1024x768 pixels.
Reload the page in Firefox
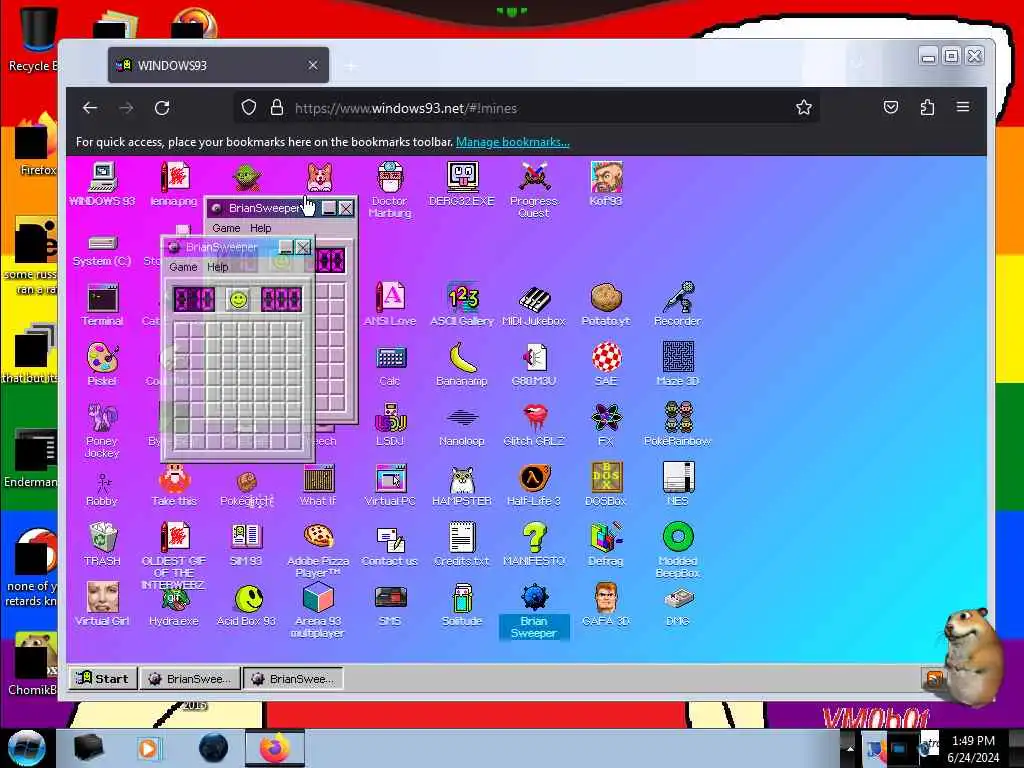pos(162,108)
